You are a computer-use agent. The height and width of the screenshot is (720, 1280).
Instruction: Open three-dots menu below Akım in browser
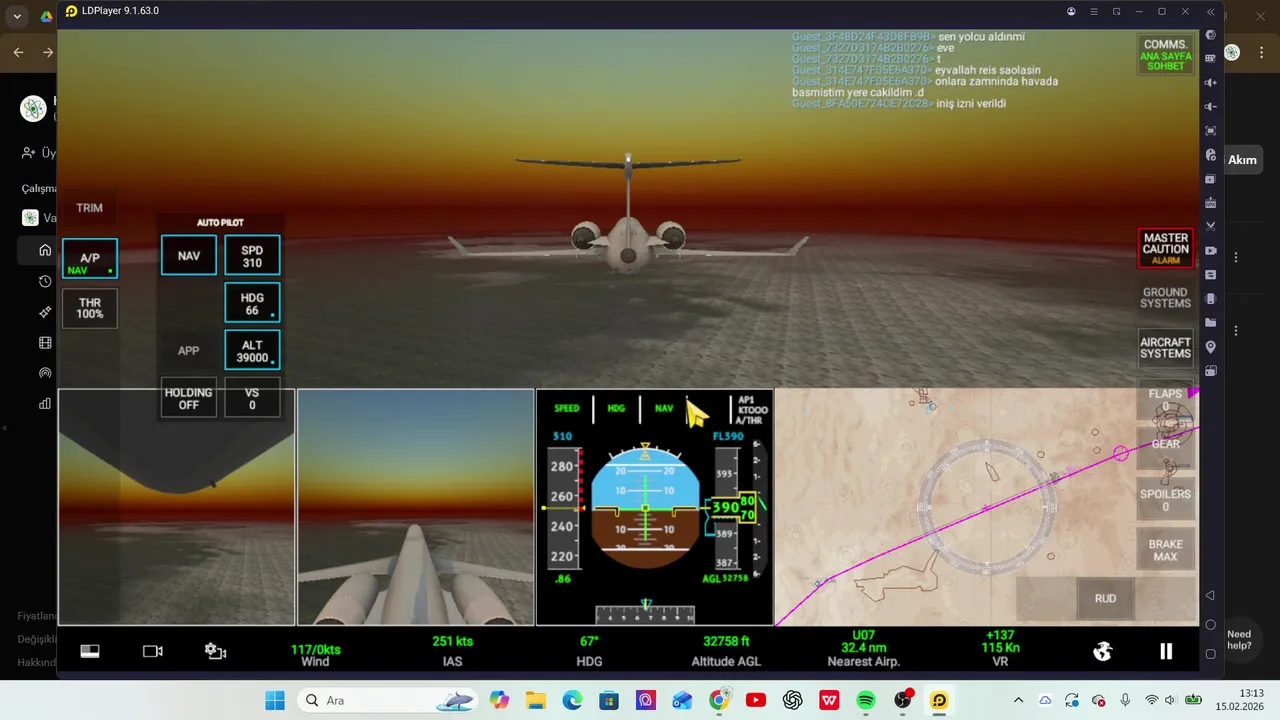[1236, 257]
